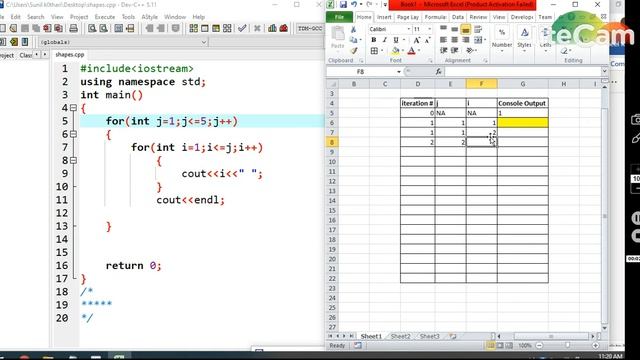Select the Sheet2 worksheet tab

pos(400,336)
